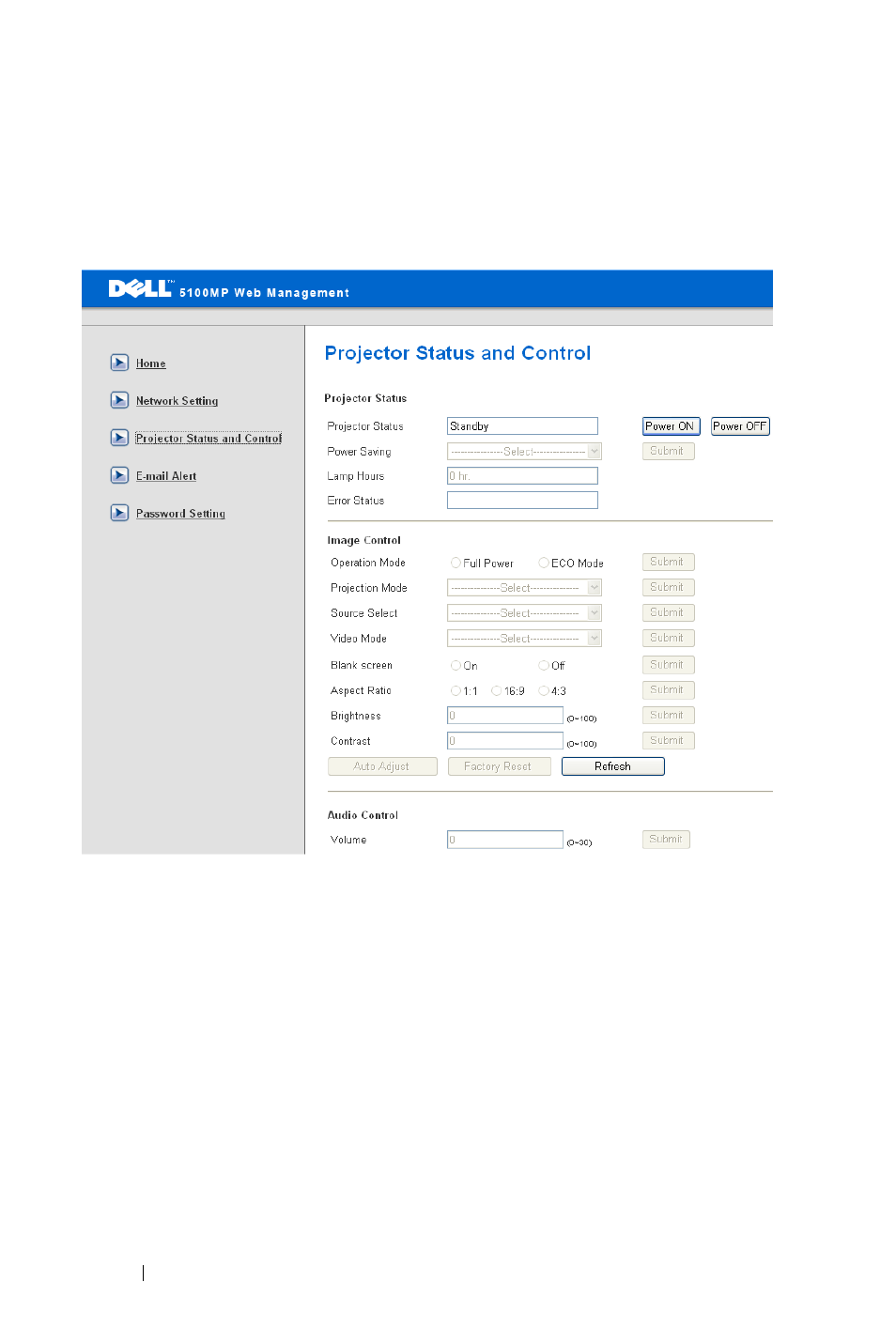Click the Contrast value field
The image size is (896, 1344).
click(505, 741)
